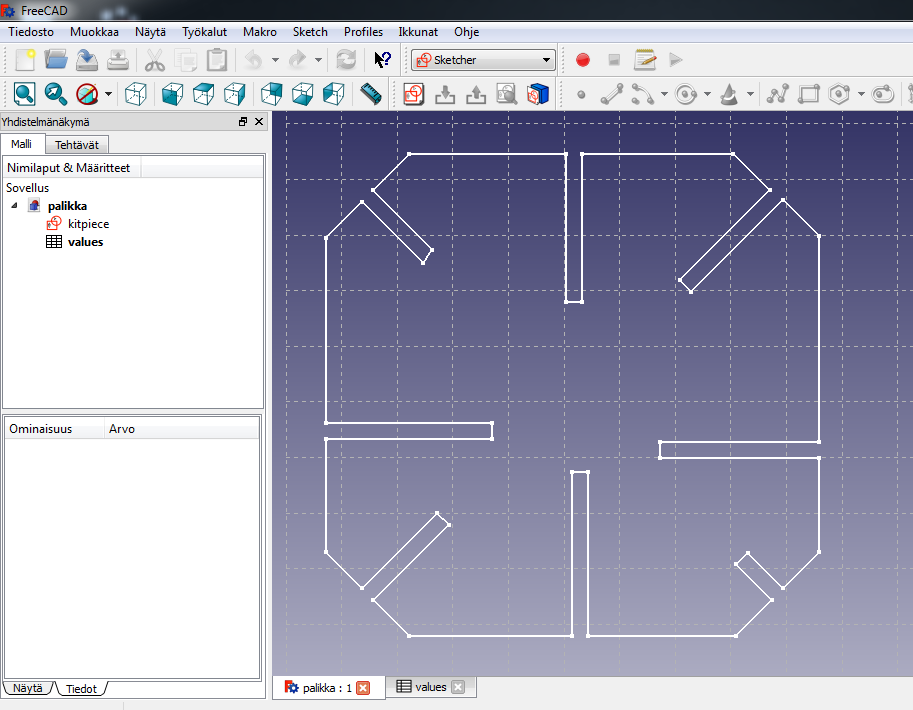Select the polyline tool

(777, 94)
